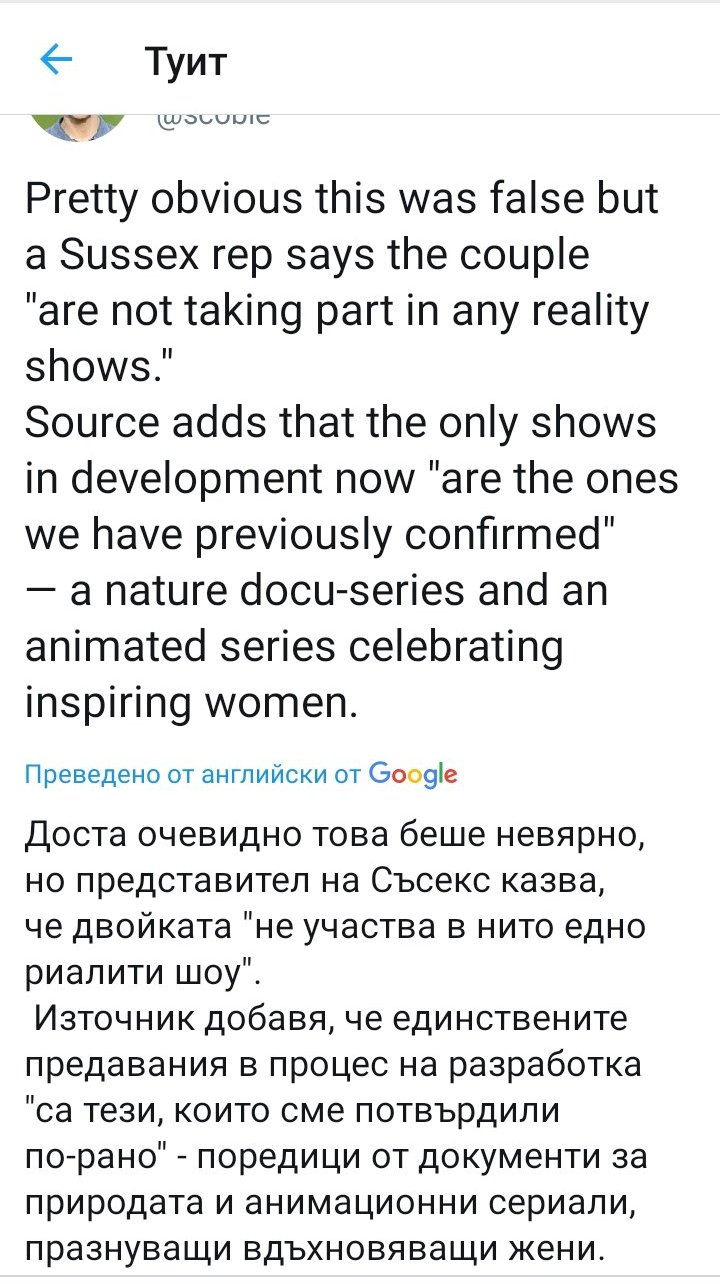Tap the line "Pretty obvious this was false but"
The height and width of the screenshot is (1284, 720).
coord(341,199)
